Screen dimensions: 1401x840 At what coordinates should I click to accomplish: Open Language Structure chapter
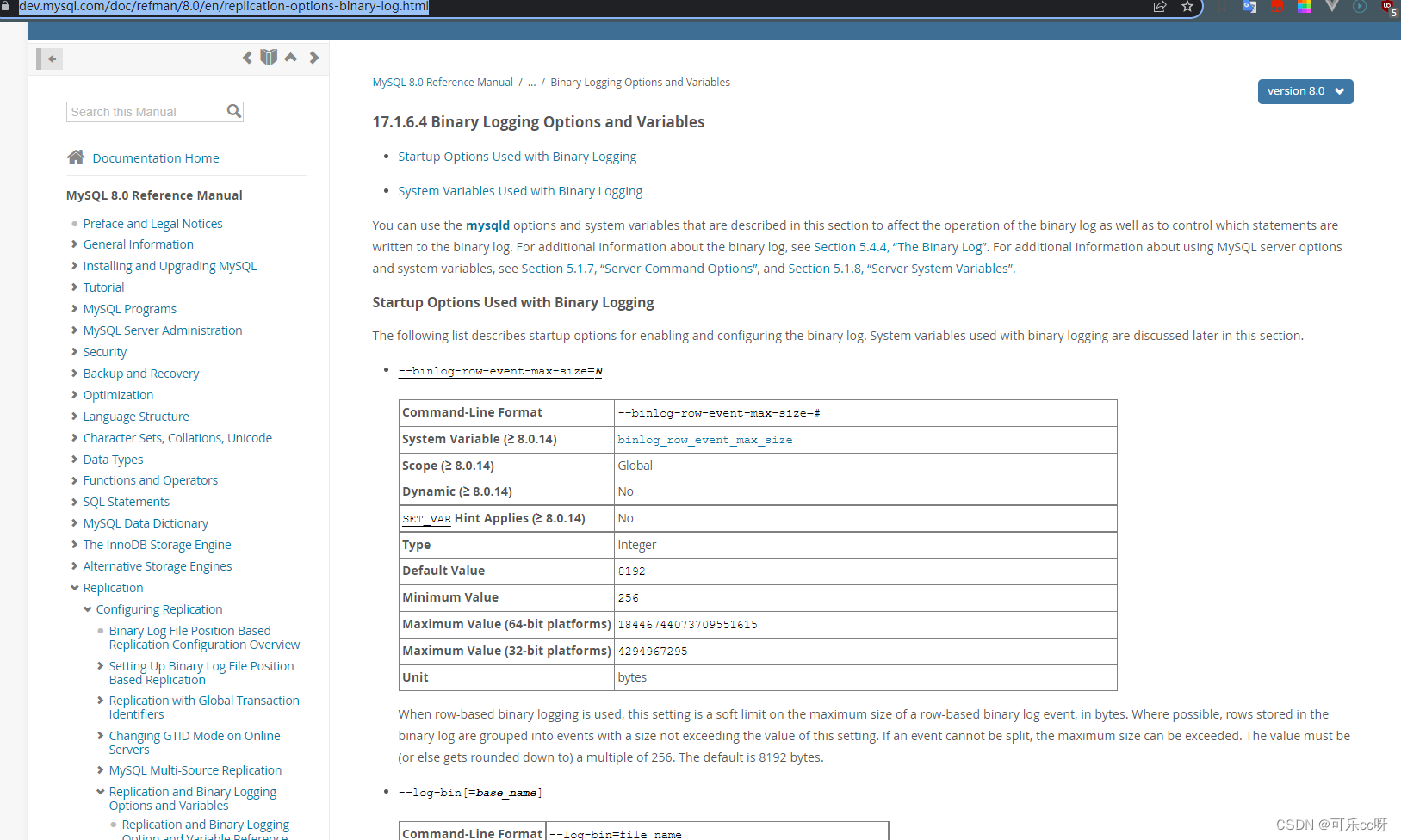pos(136,417)
